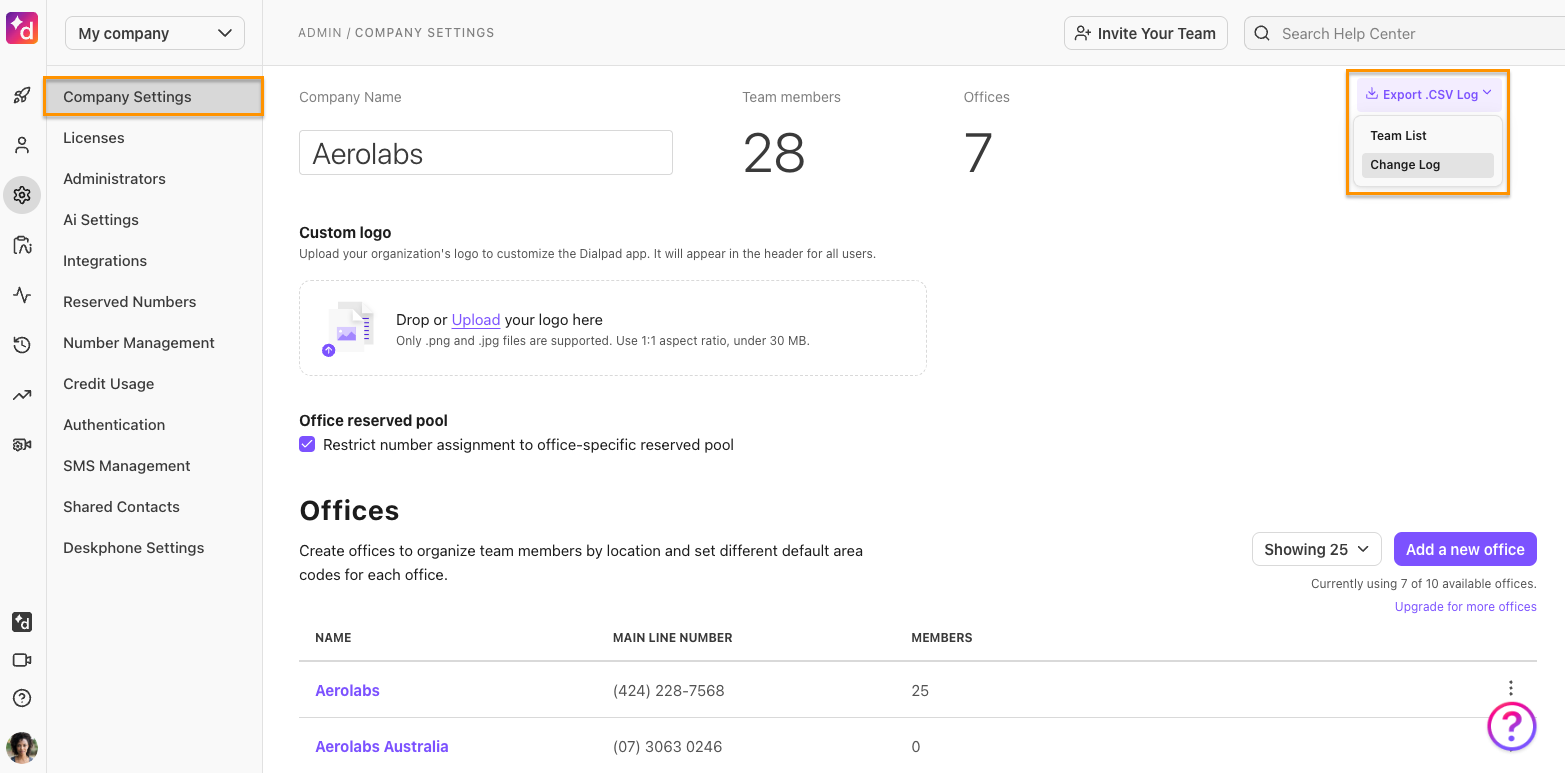1565x773 pixels.
Task: Uncheck Restrict number assignment checkbox
Action: tap(307, 444)
